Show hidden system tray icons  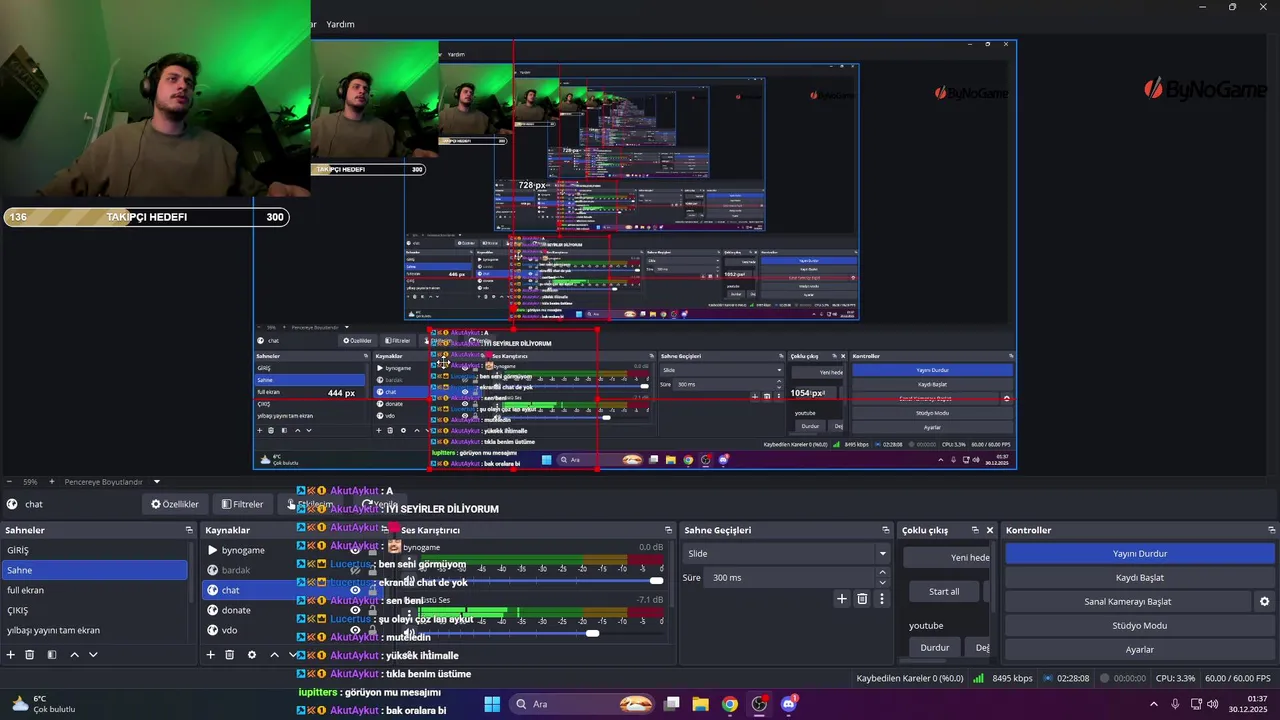[x=1154, y=704]
